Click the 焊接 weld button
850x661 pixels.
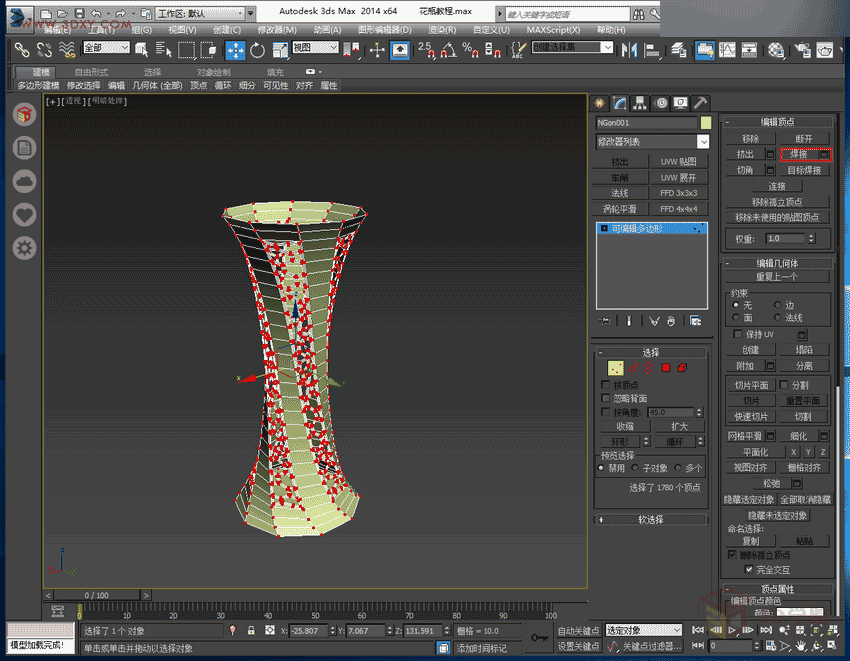coord(798,154)
